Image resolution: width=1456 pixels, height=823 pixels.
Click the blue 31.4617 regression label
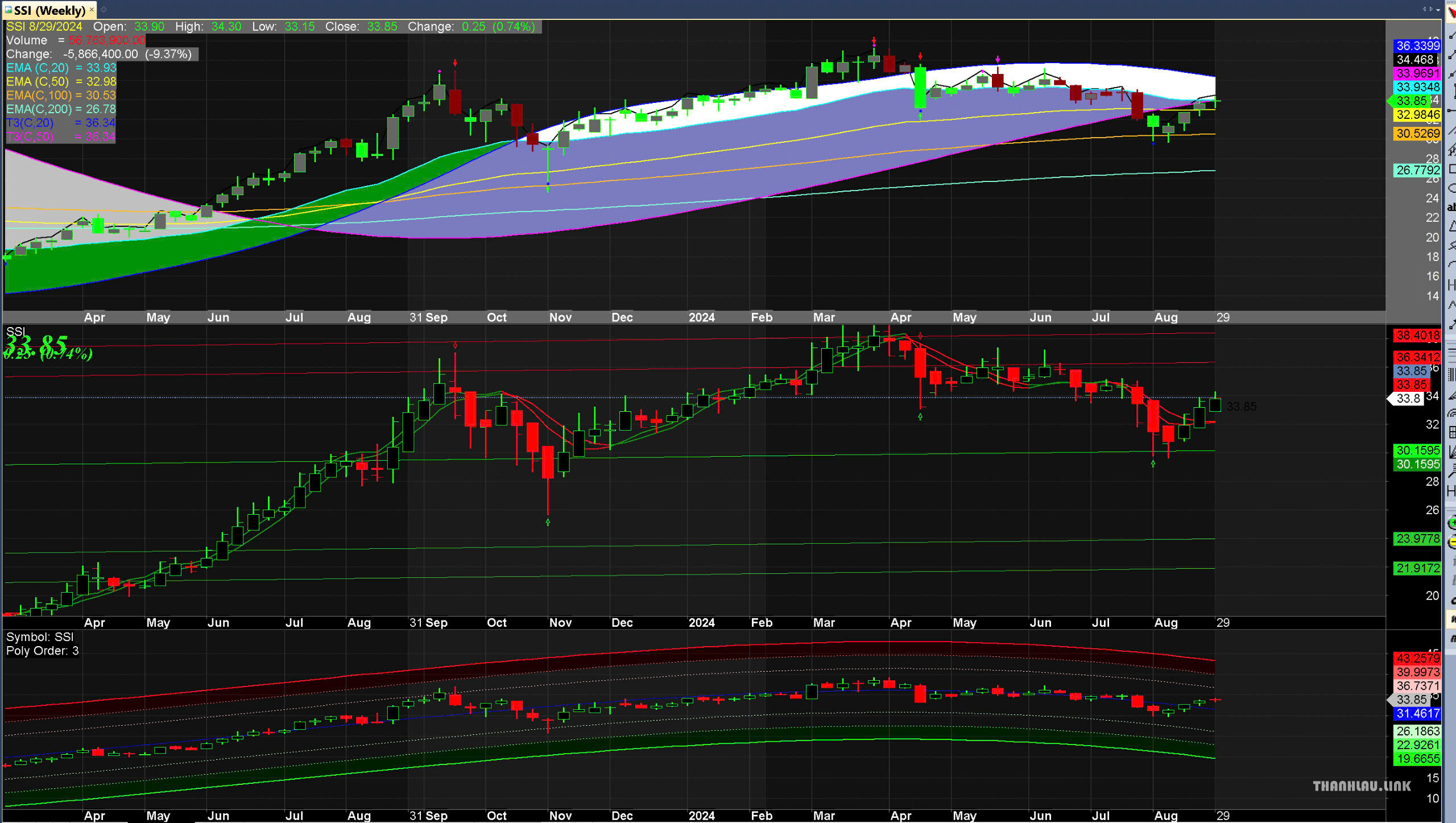click(1418, 714)
